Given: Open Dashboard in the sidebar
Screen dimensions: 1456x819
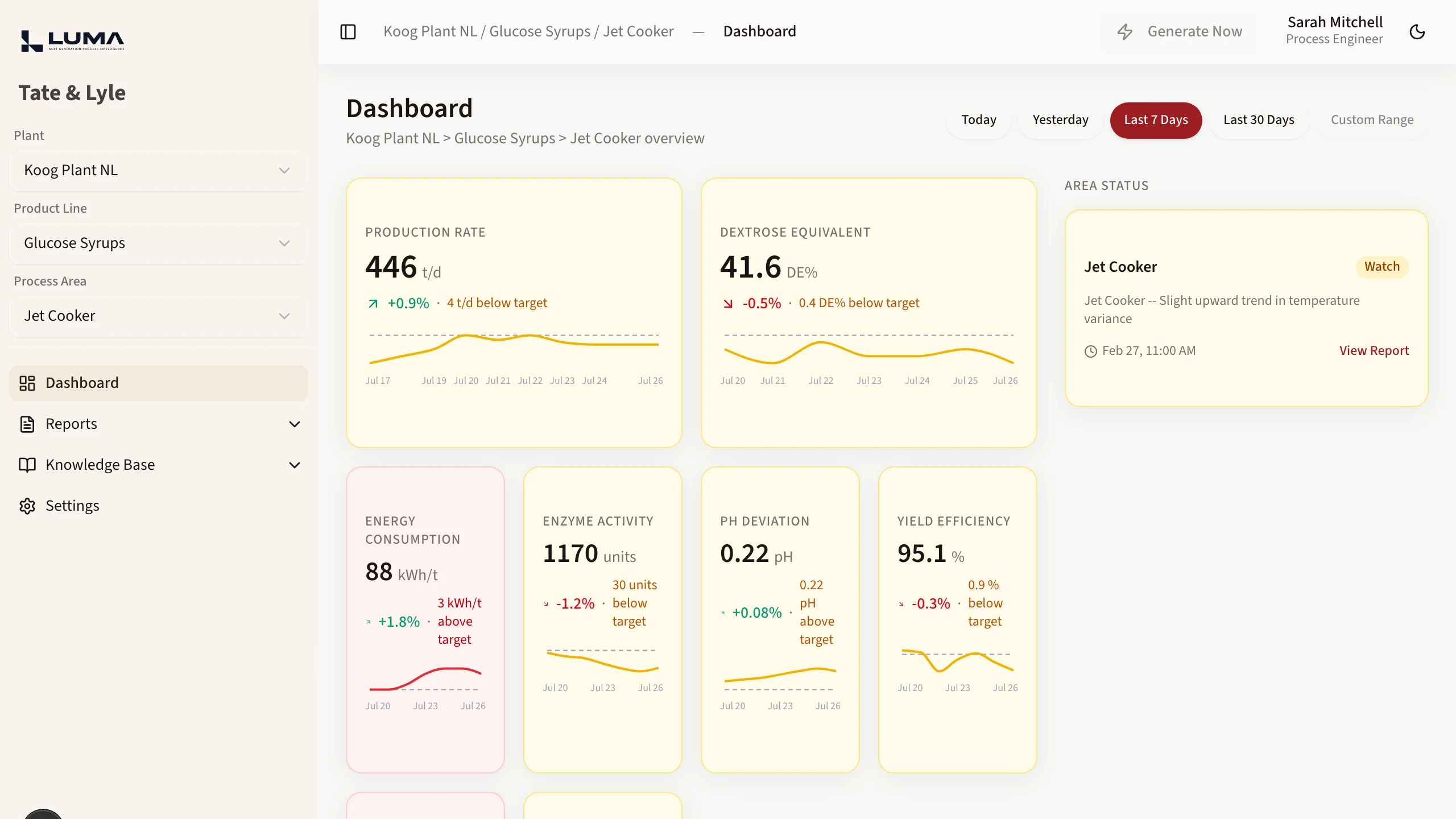Looking at the screenshot, I should click(159, 383).
